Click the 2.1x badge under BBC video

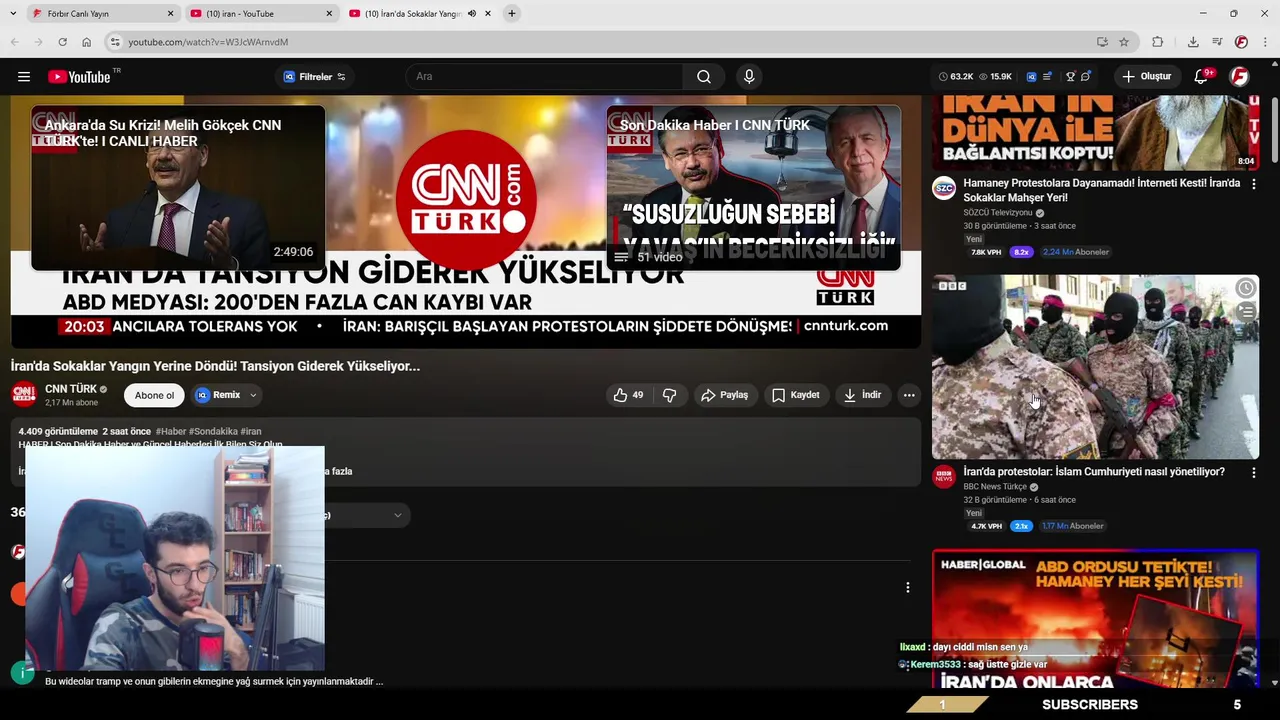pos(1021,526)
